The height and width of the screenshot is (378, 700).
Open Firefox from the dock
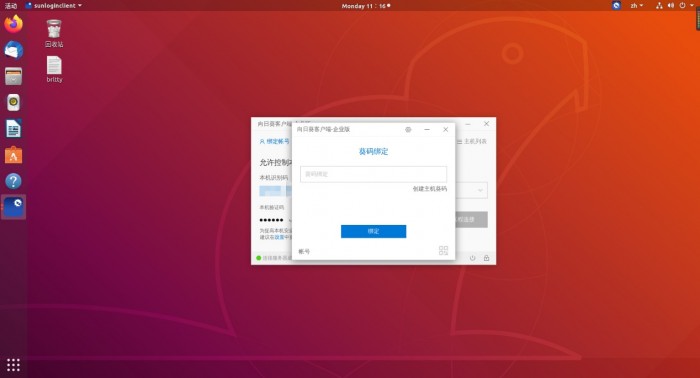point(13,24)
